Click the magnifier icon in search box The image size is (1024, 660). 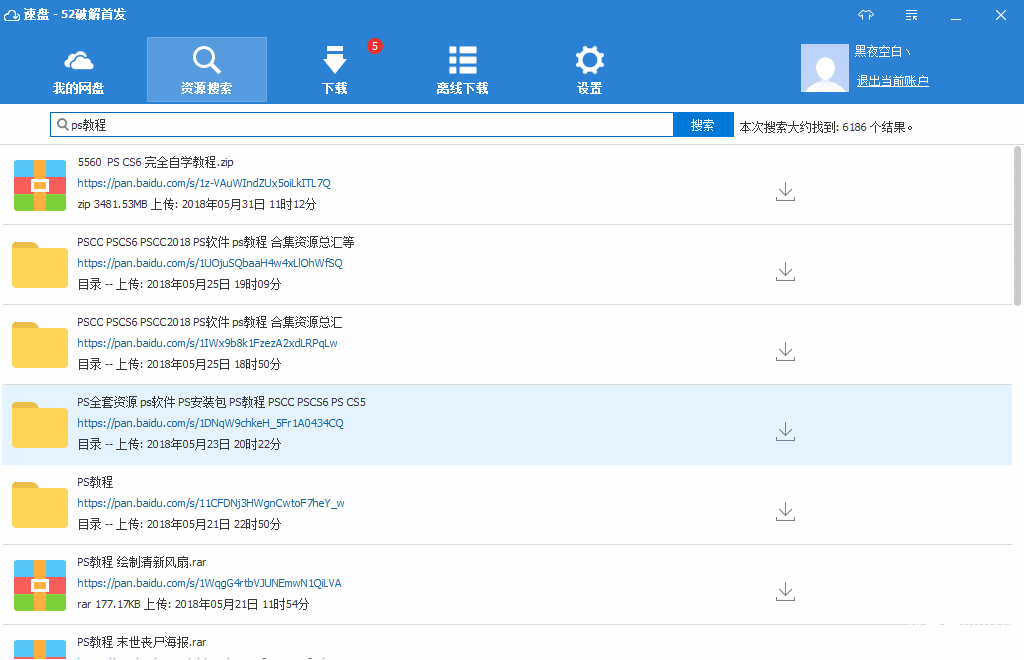(x=63, y=124)
